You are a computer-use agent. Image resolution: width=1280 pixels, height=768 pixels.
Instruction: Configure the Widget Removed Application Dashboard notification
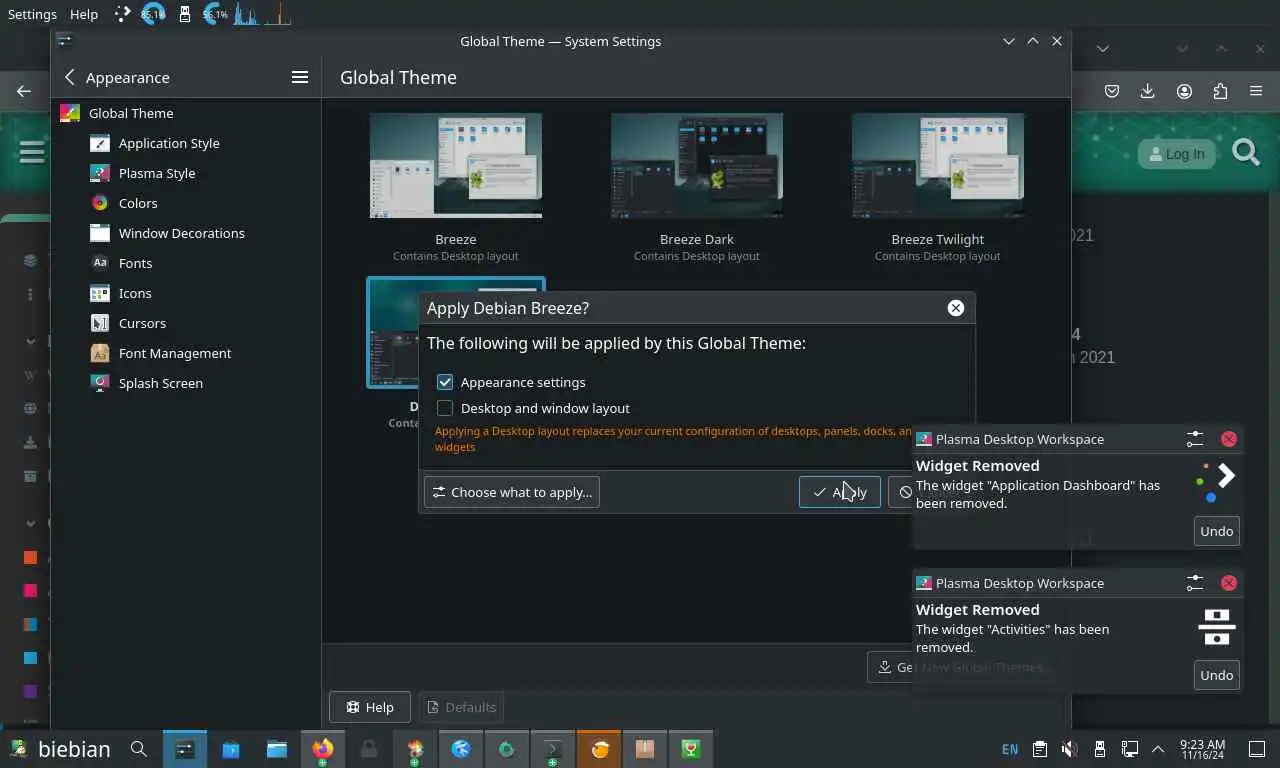click(x=1195, y=439)
